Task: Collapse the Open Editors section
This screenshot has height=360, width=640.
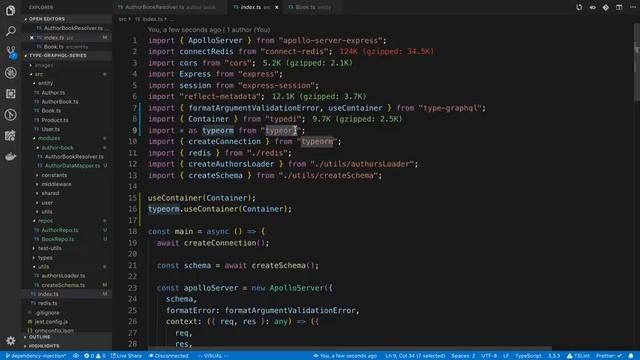Action: tap(66, 19)
